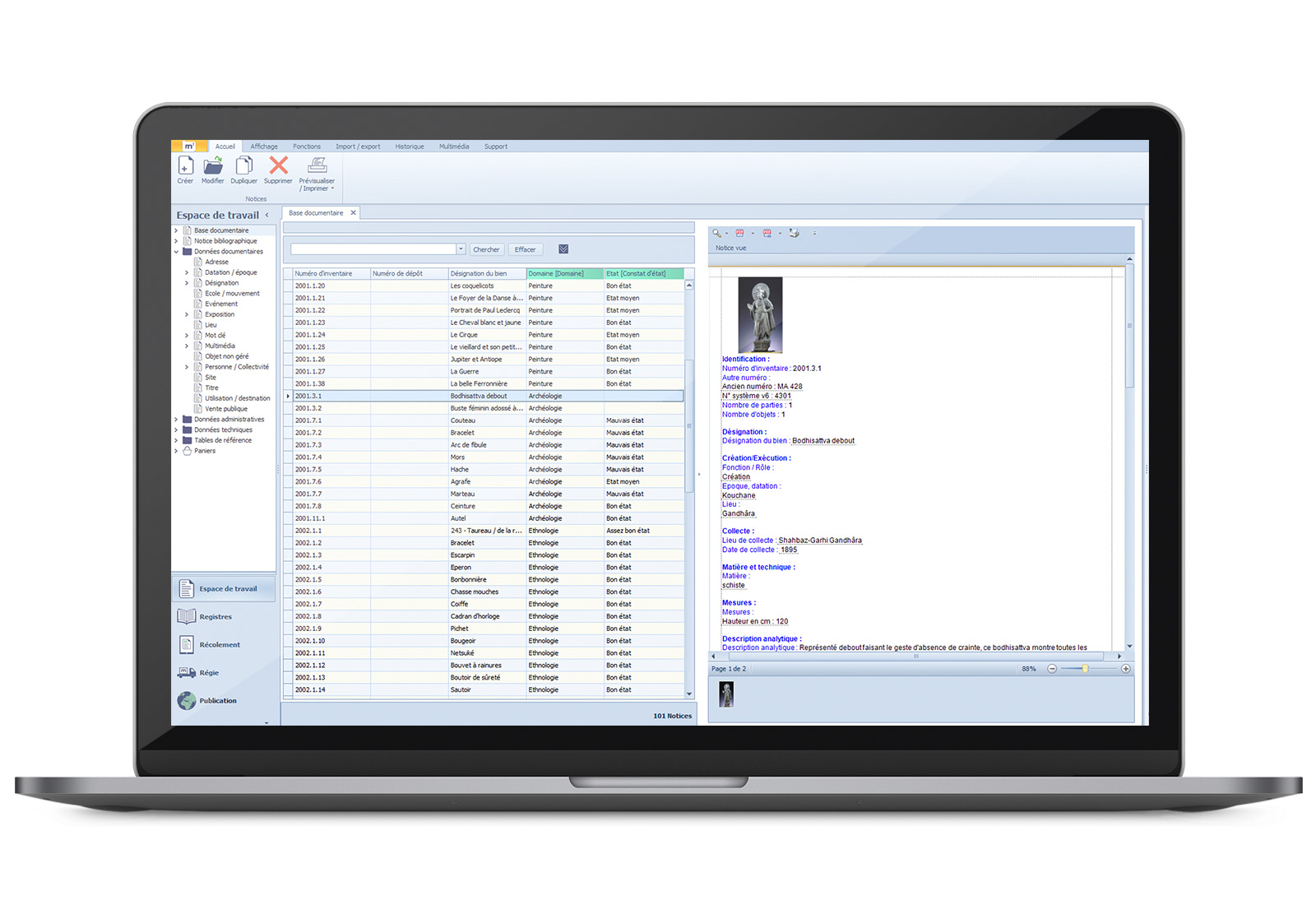The width and height of the screenshot is (1316, 905).
Task: Switch to the Affichage ribbon tab
Action: click(x=264, y=146)
